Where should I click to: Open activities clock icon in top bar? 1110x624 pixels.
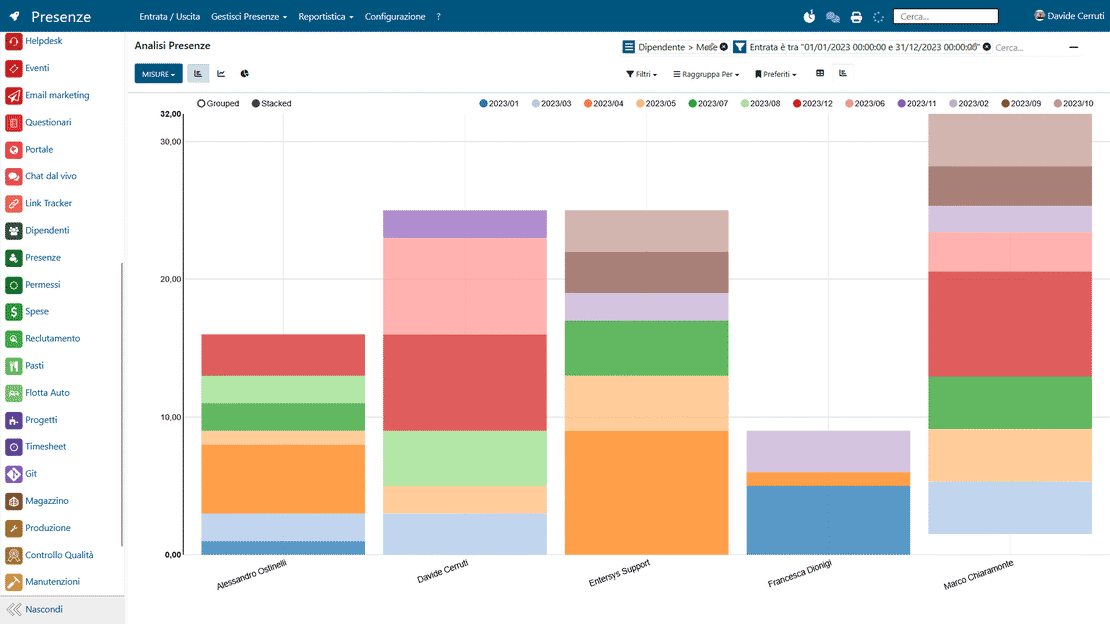tap(809, 16)
